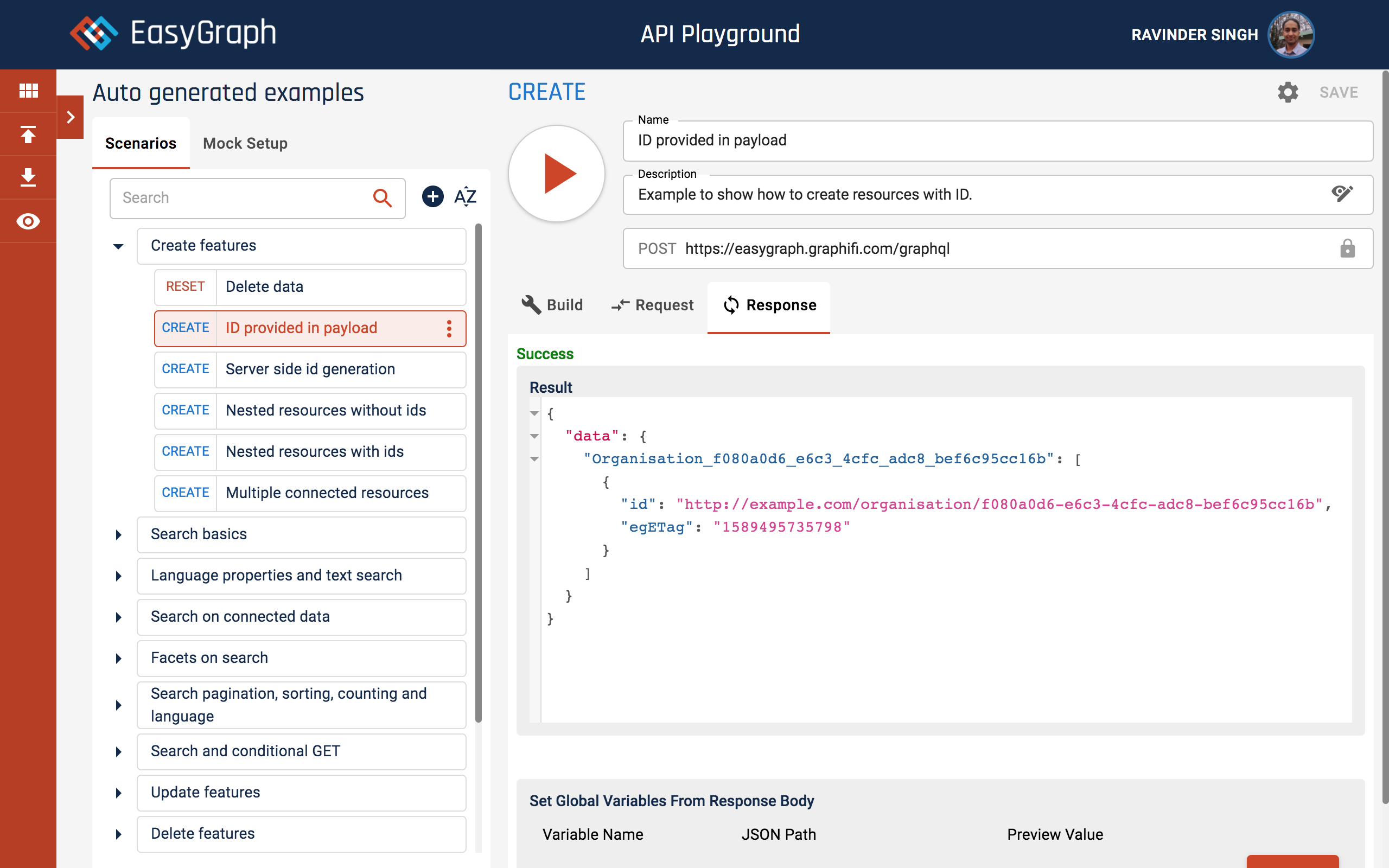Select Multiple connected resources scenario
1389x868 pixels.
click(310, 493)
